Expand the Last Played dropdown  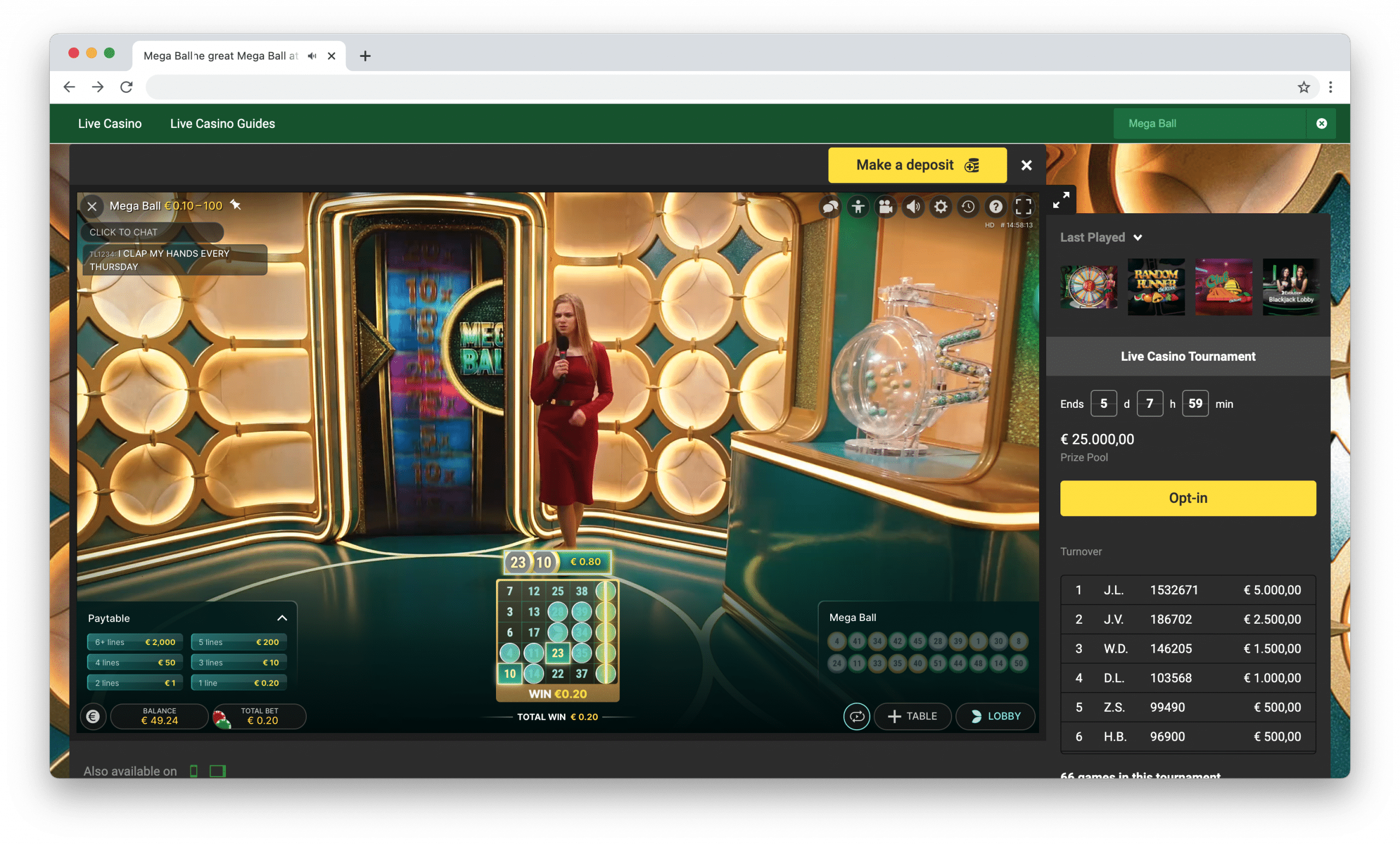tap(1101, 237)
